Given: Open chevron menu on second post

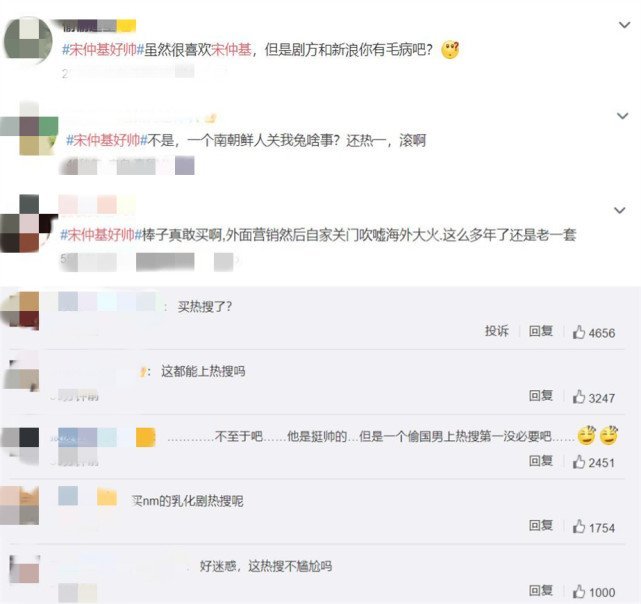Looking at the screenshot, I should 622,116.
